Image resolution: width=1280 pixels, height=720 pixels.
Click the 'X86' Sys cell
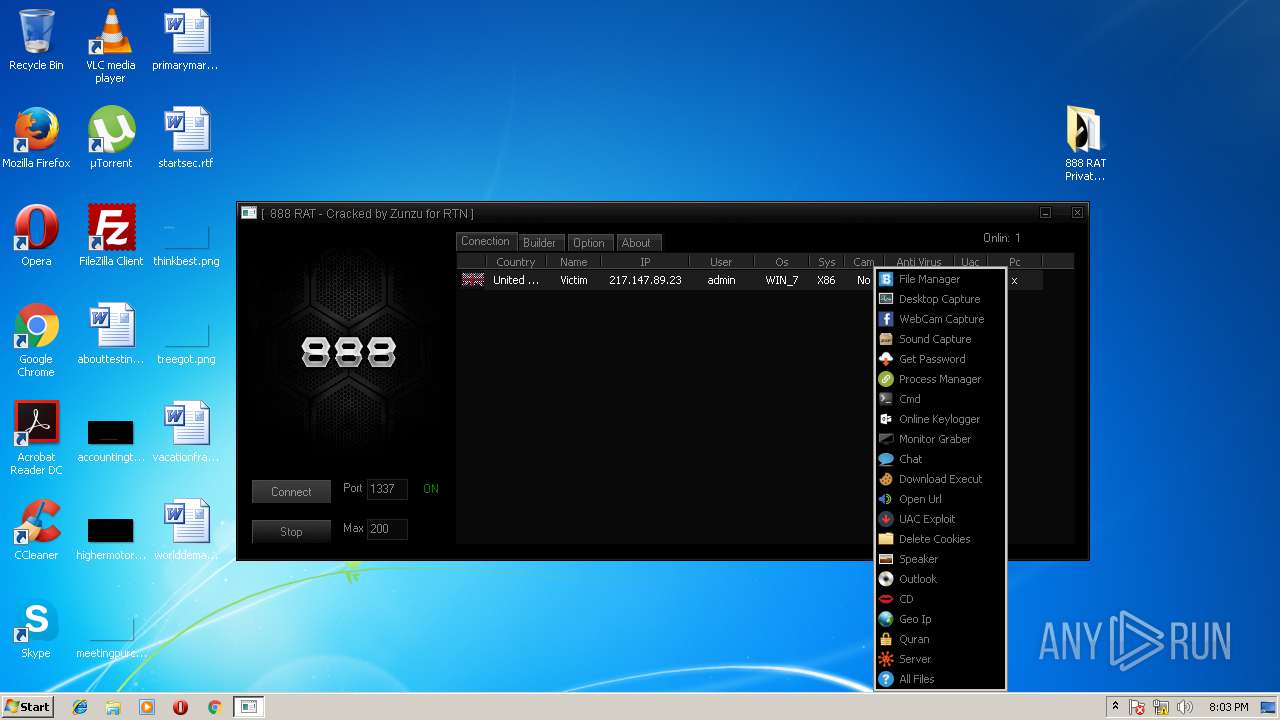(826, 280)
